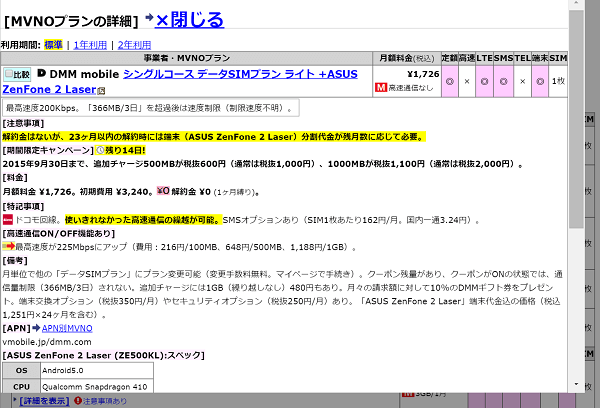
Task: Click the SIM column header
Action: tap(558, 58)
